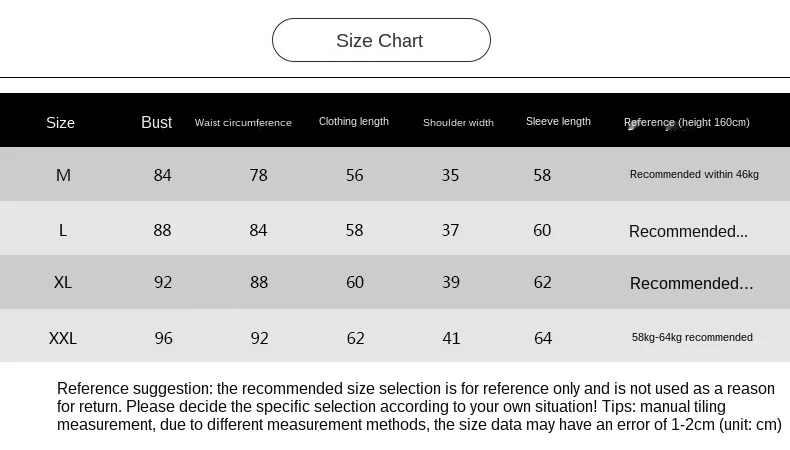Choose the XXL size row label
Screen dimensions: 790x450
63,338
